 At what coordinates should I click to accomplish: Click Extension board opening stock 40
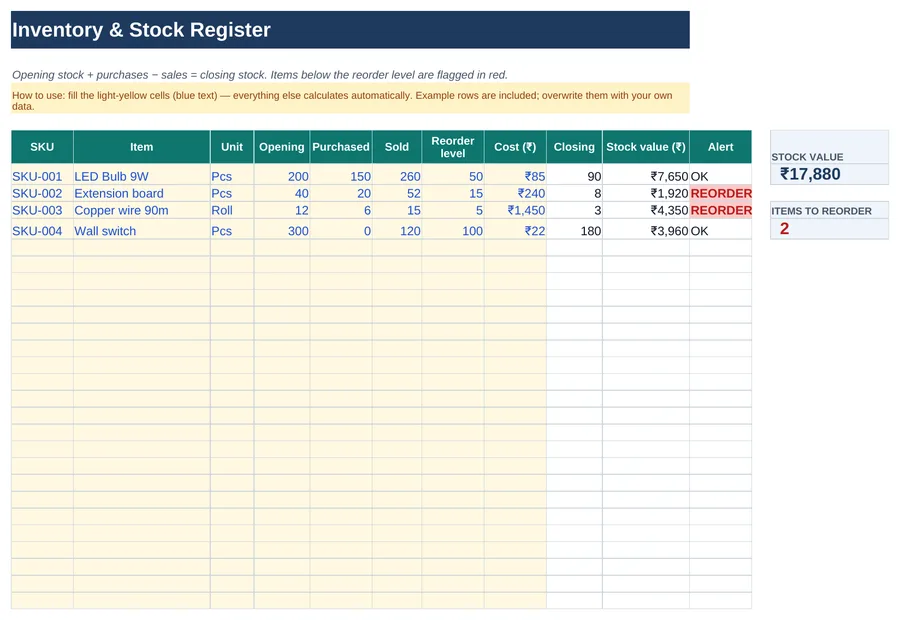pos(282,193)
